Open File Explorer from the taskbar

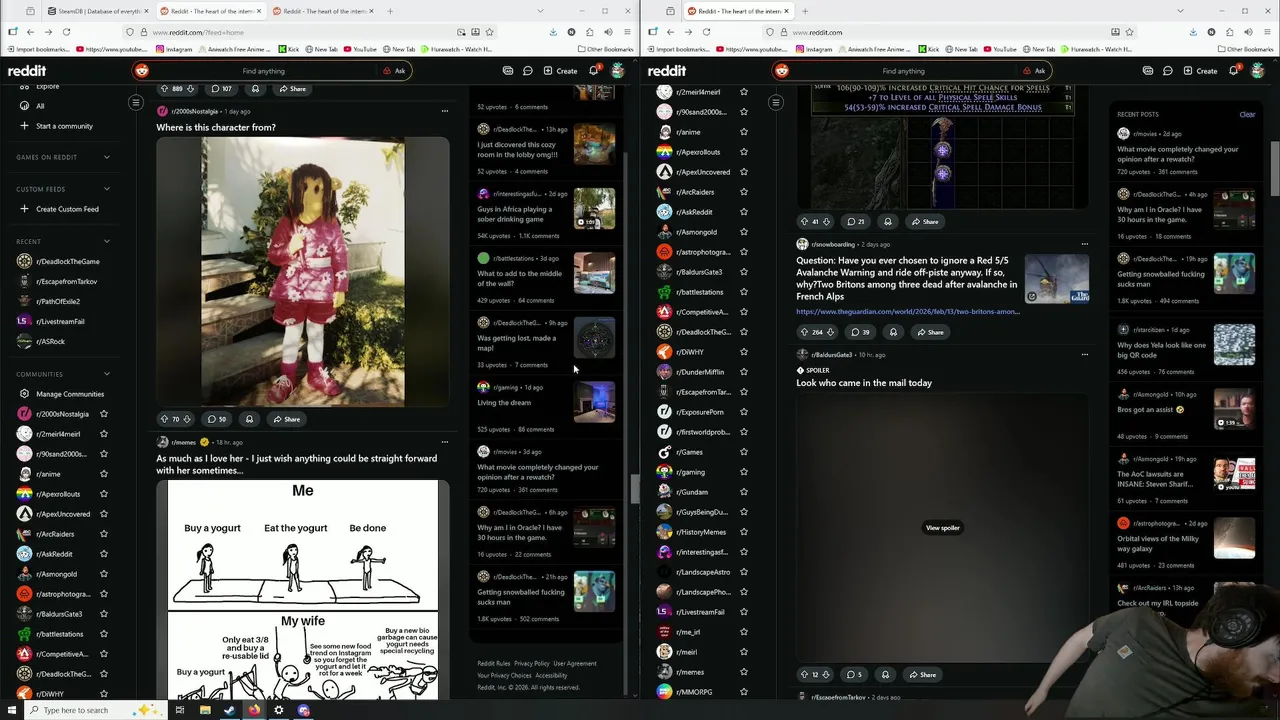[205, 710]
